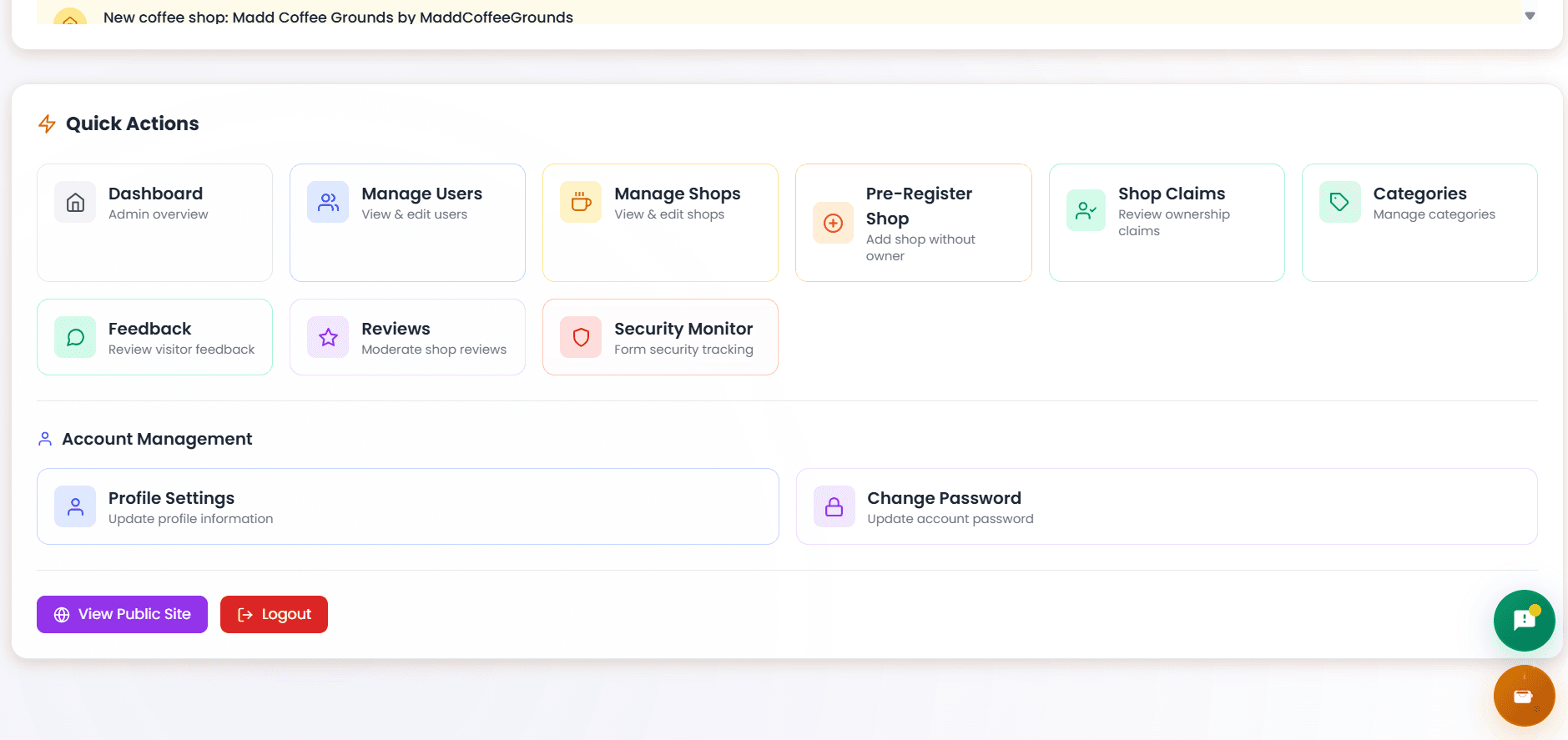The width and height of the screenshot is (1568, 740).
Task: Open Security Monitor title link
Action: 683,329
